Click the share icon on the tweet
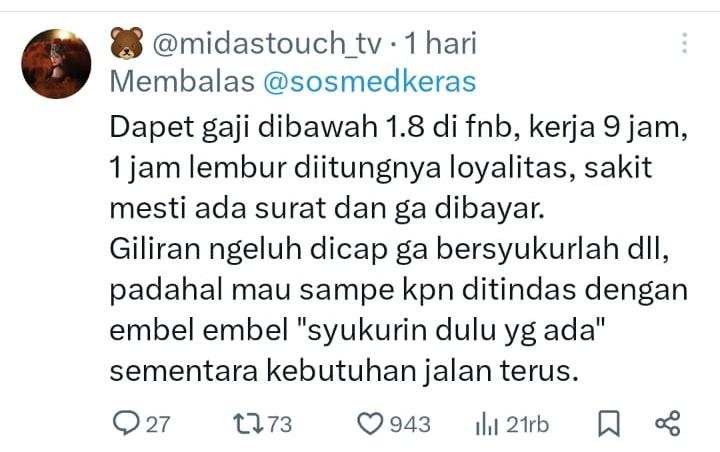Image resolution: width=720 pixels, height=452 pixels. (668, 424)
